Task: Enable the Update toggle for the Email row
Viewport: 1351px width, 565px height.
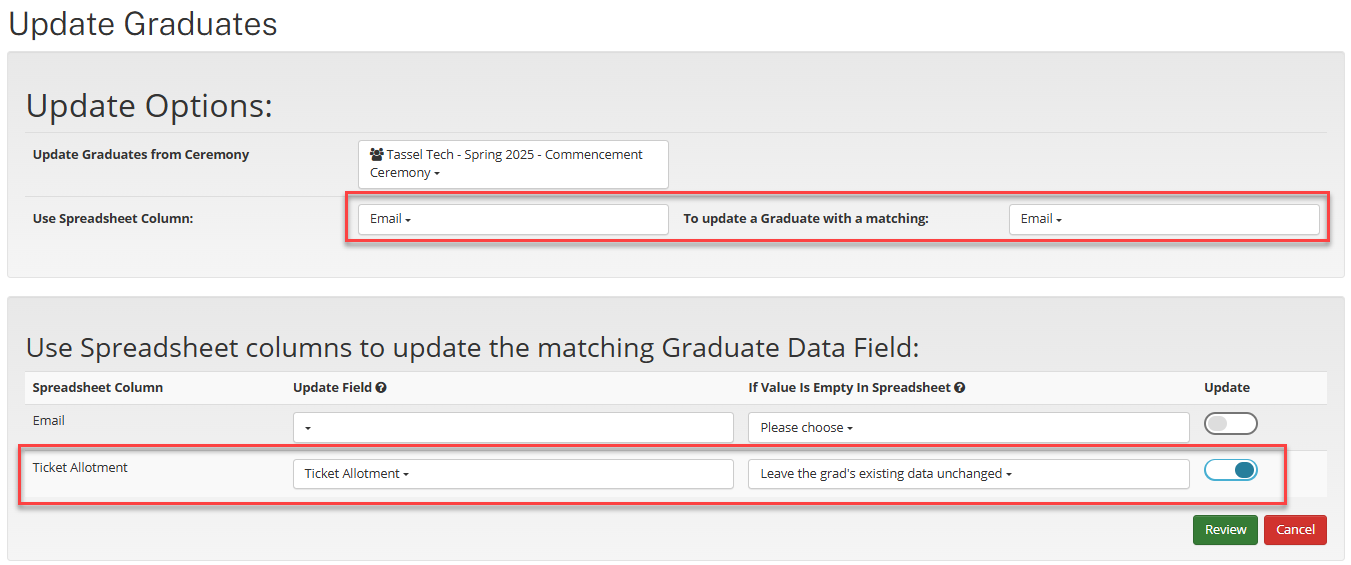Action: point(1230,424)
